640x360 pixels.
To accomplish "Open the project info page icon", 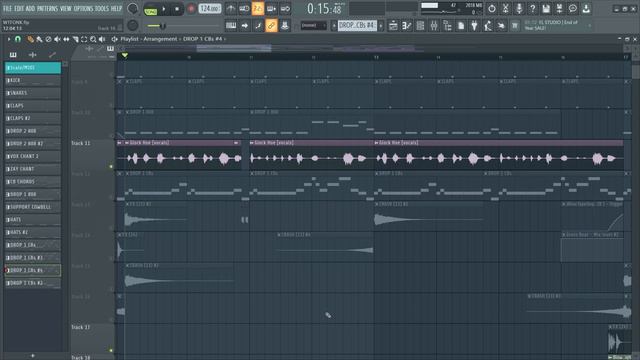I will click(461, 26).
